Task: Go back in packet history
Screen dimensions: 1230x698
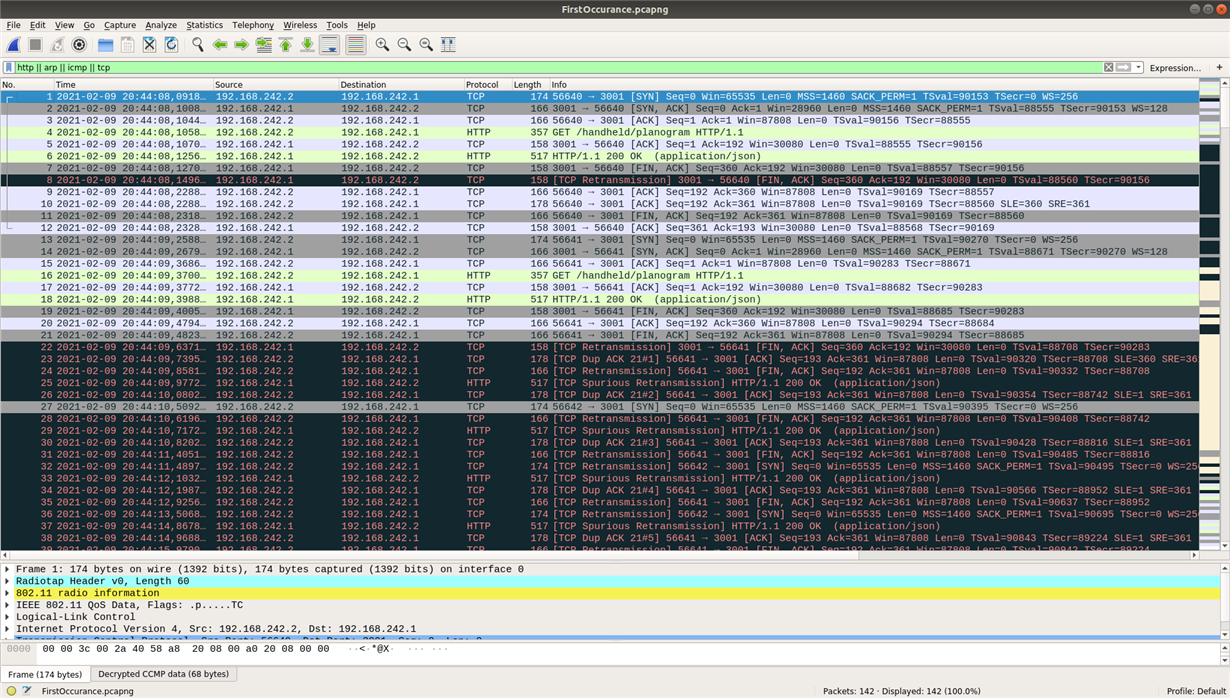Action: pos(219,45)
